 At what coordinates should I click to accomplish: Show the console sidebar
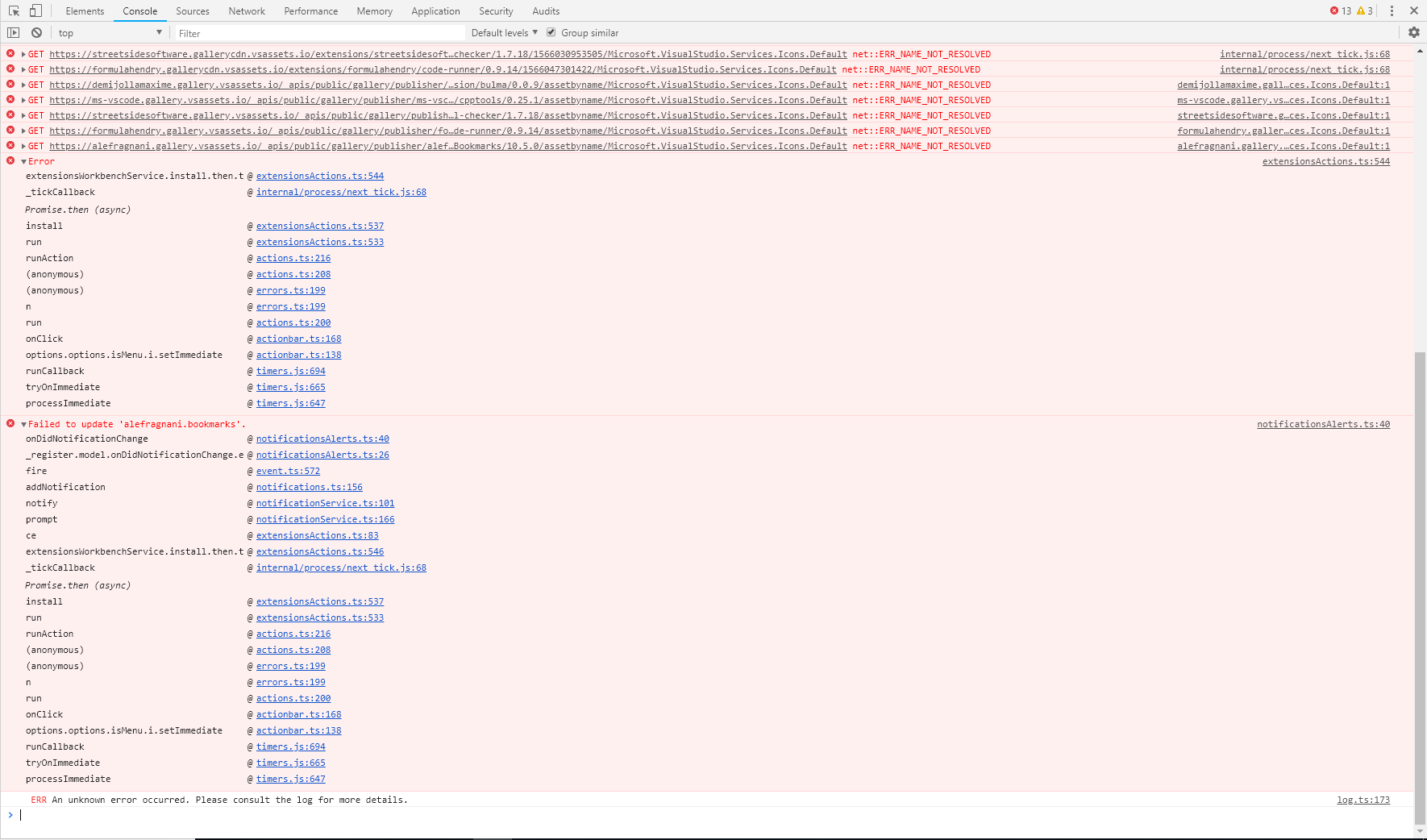[13, 32]
